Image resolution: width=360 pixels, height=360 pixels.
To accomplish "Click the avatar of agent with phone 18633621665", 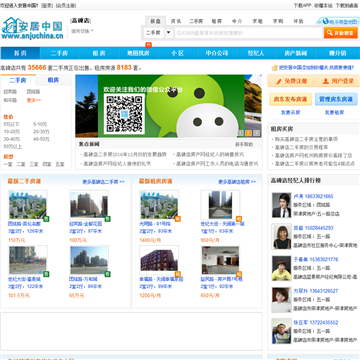I will [281, 205].
